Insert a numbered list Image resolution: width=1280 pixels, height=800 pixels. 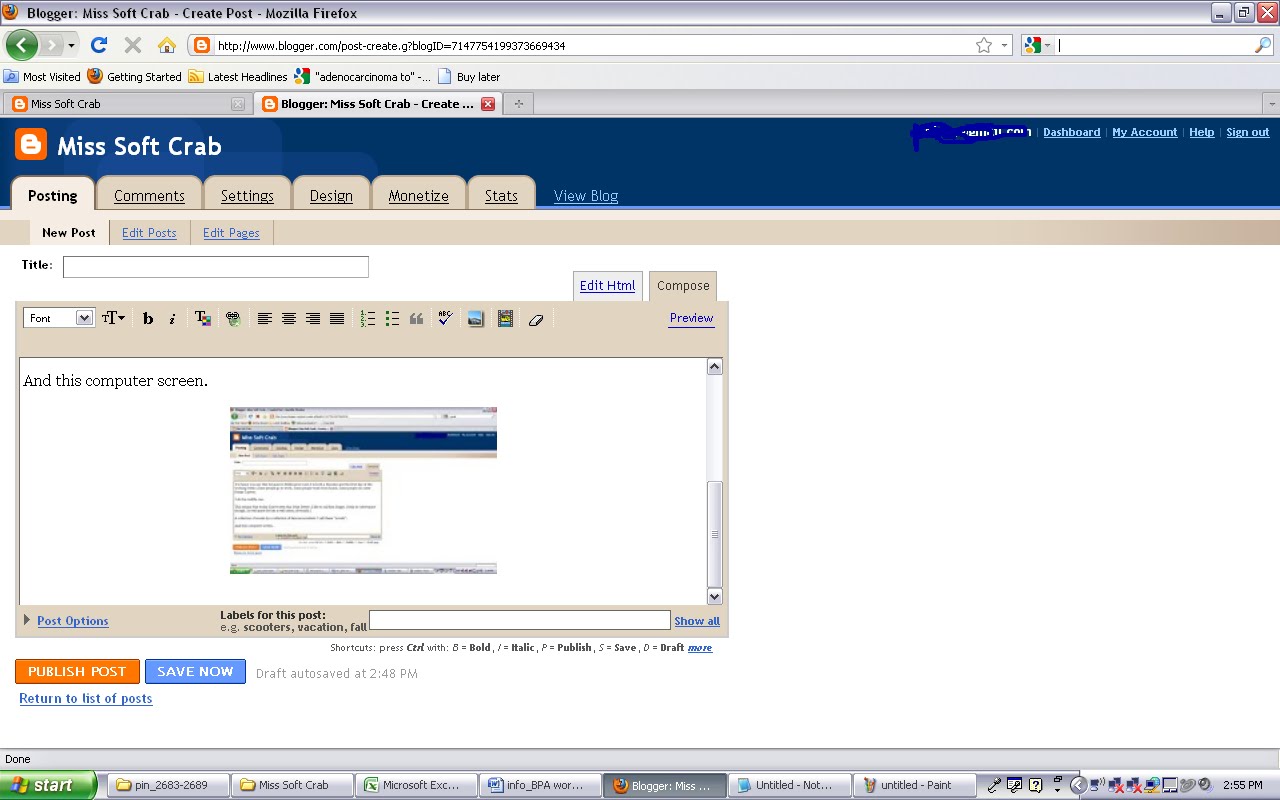(x=368, y=319)
